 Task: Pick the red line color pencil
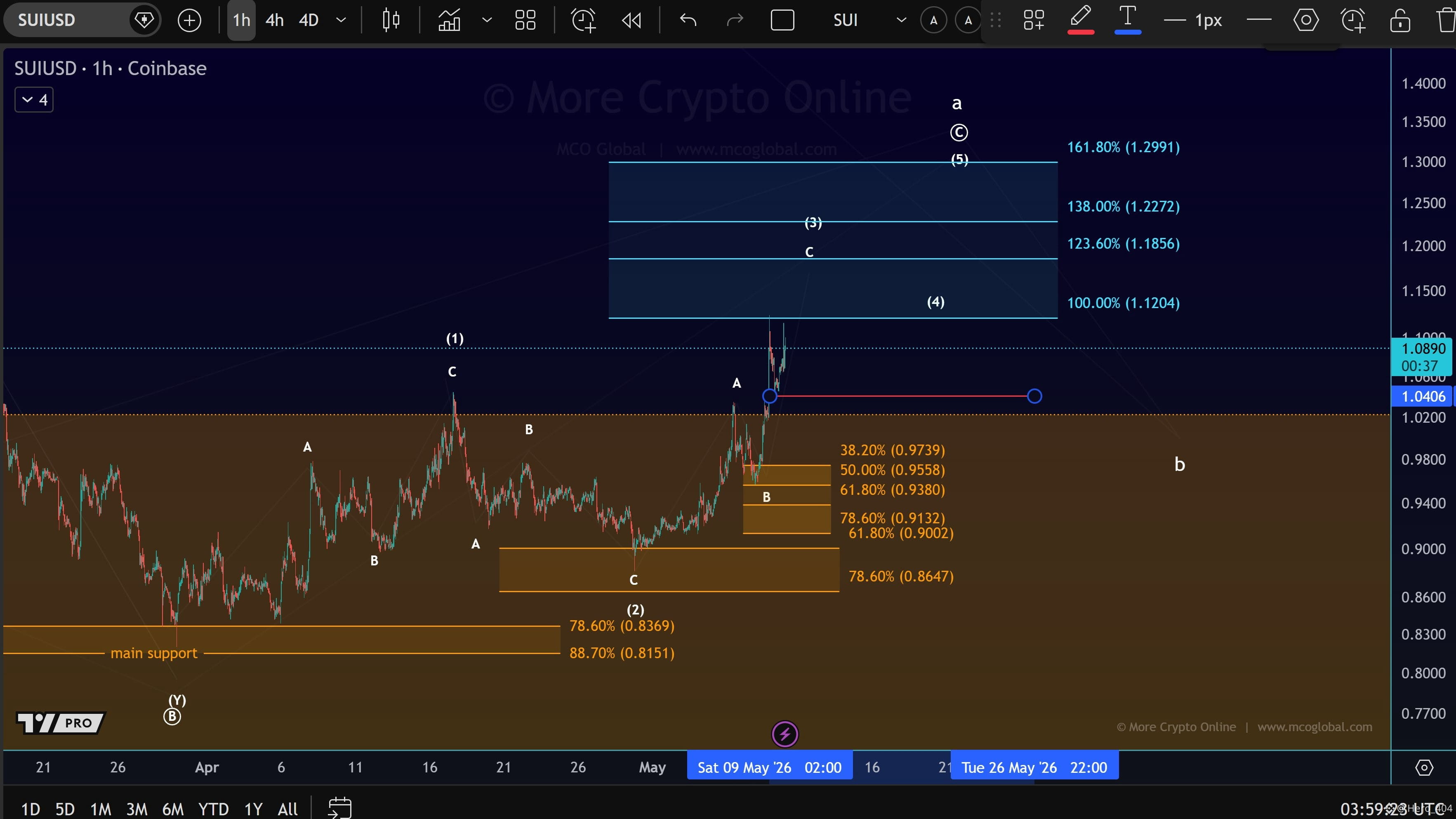[1081, 20]
